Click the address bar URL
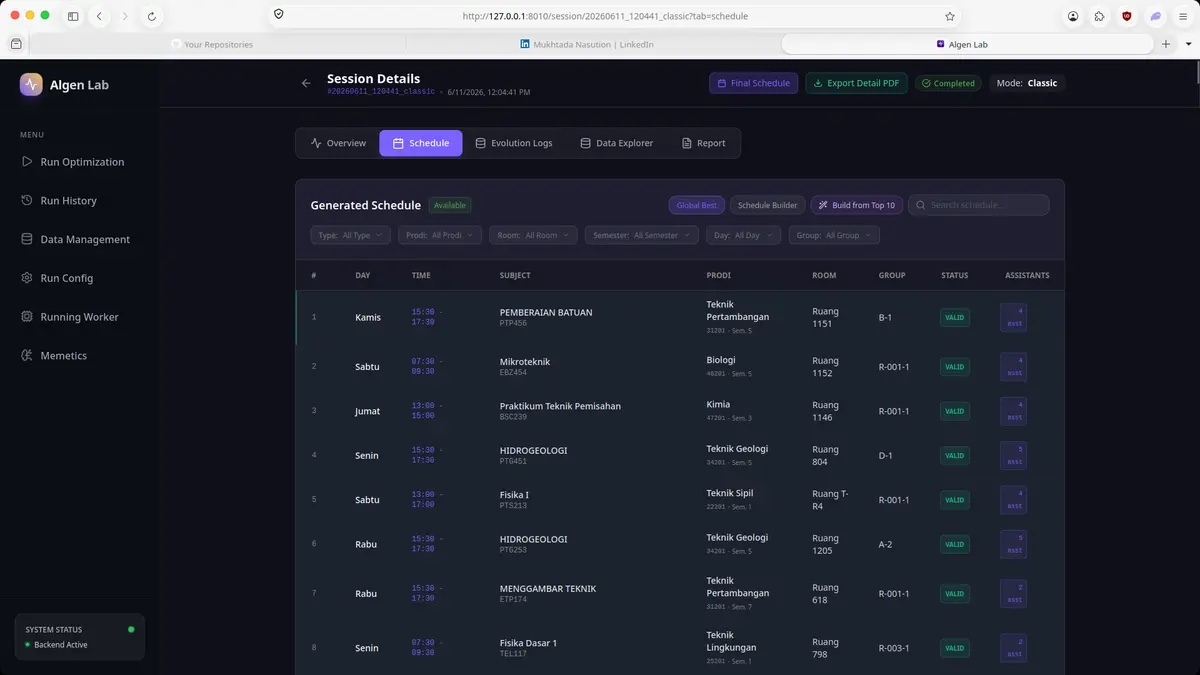This screenshot has width=1200, height=675. tap(605, 16)
